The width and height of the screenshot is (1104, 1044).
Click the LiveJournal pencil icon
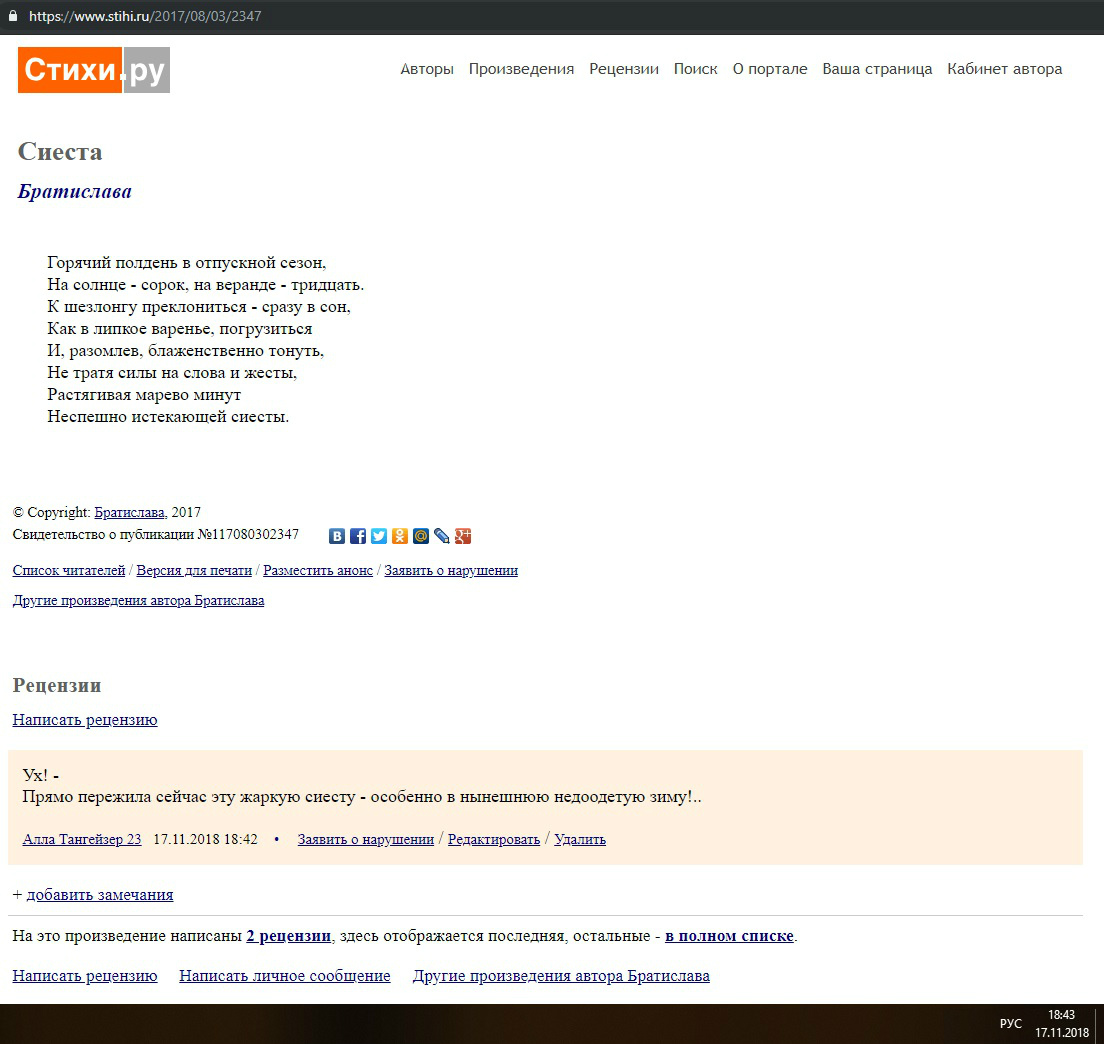tap(442, 536)
